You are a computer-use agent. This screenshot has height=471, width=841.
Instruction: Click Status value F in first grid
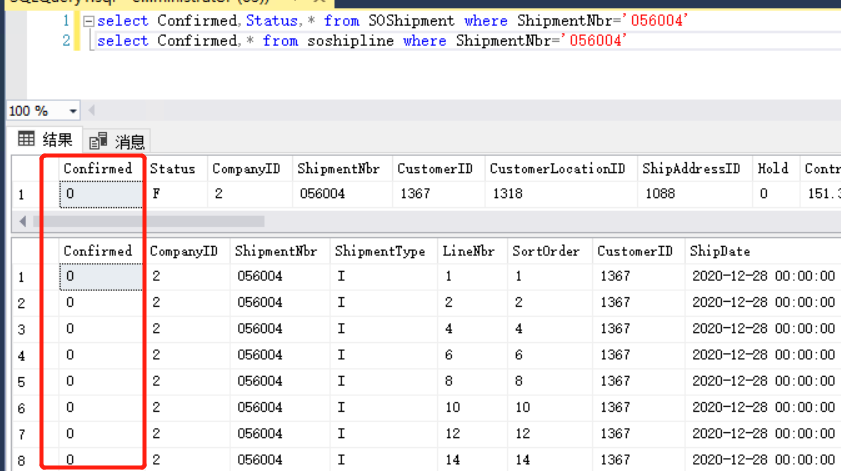point(156,194)
